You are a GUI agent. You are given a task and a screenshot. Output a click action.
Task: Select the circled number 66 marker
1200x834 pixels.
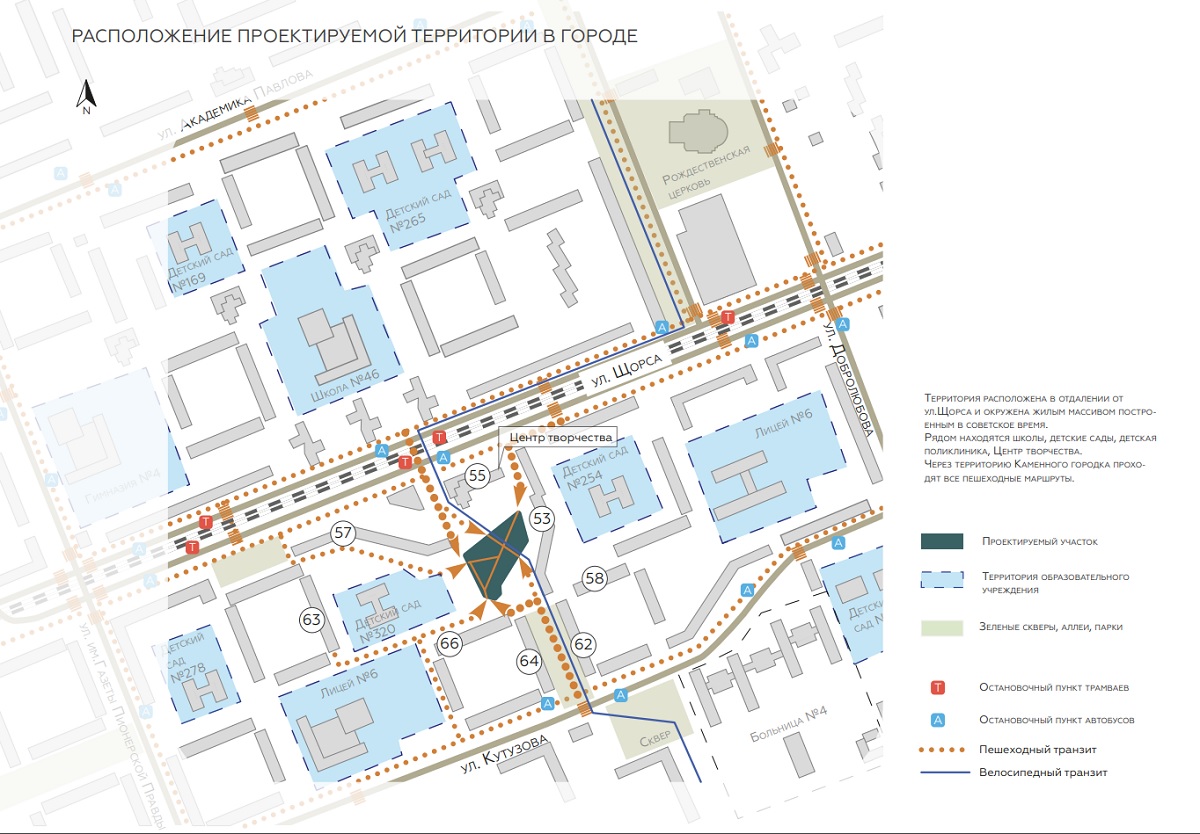[x=450, y=643]
